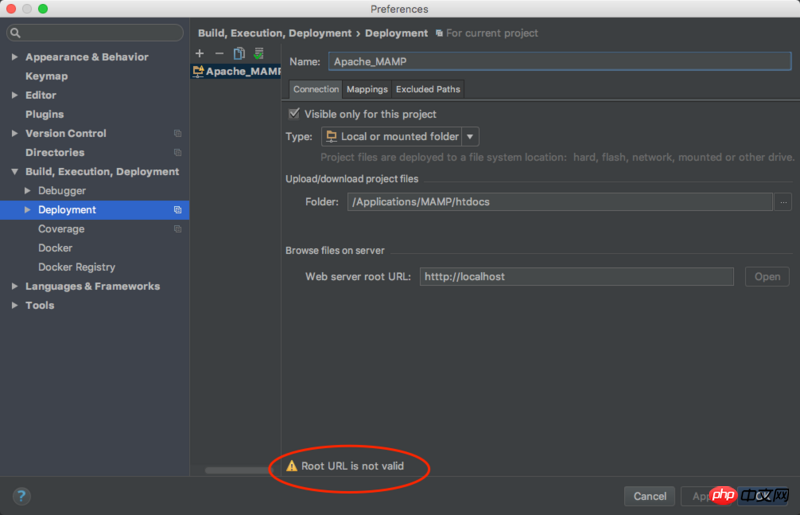Remove the selected deployment server
The image size is (800, 515).
(219, 53)
